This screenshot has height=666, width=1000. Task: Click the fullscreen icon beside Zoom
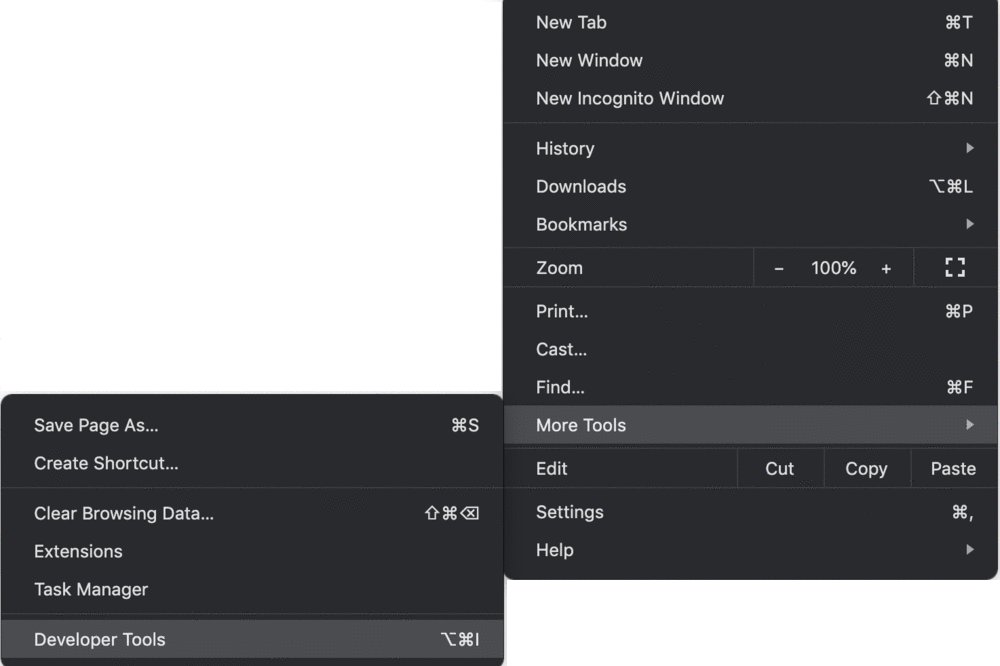[955, 267]
